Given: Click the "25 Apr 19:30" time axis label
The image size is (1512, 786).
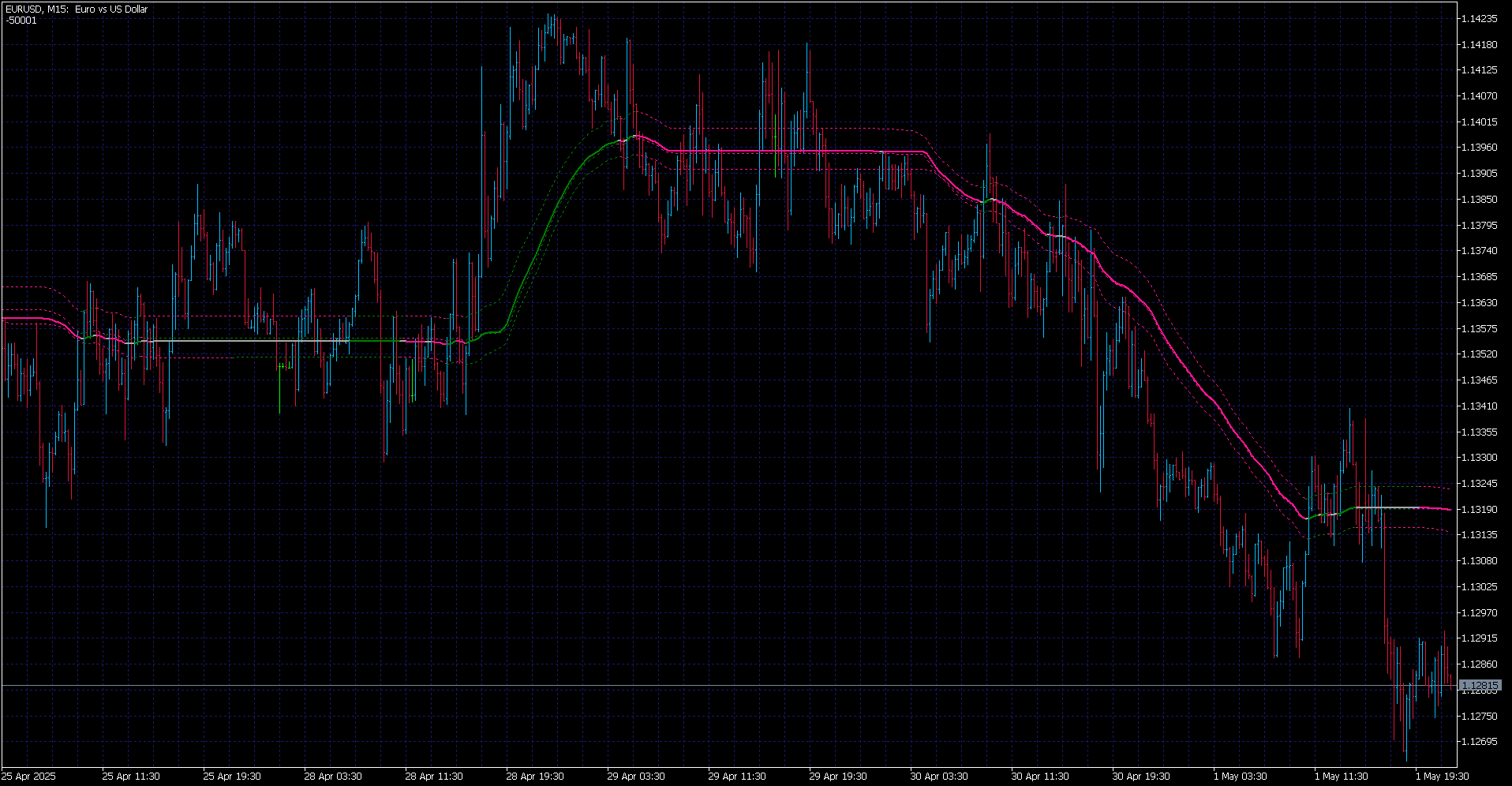Looking at the screenshot, I should point(232,777).
